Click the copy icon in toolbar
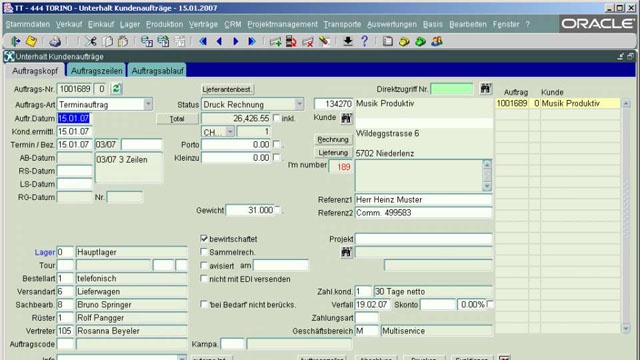This screenshot has height=360, width=640. click(x=108, y=41)
